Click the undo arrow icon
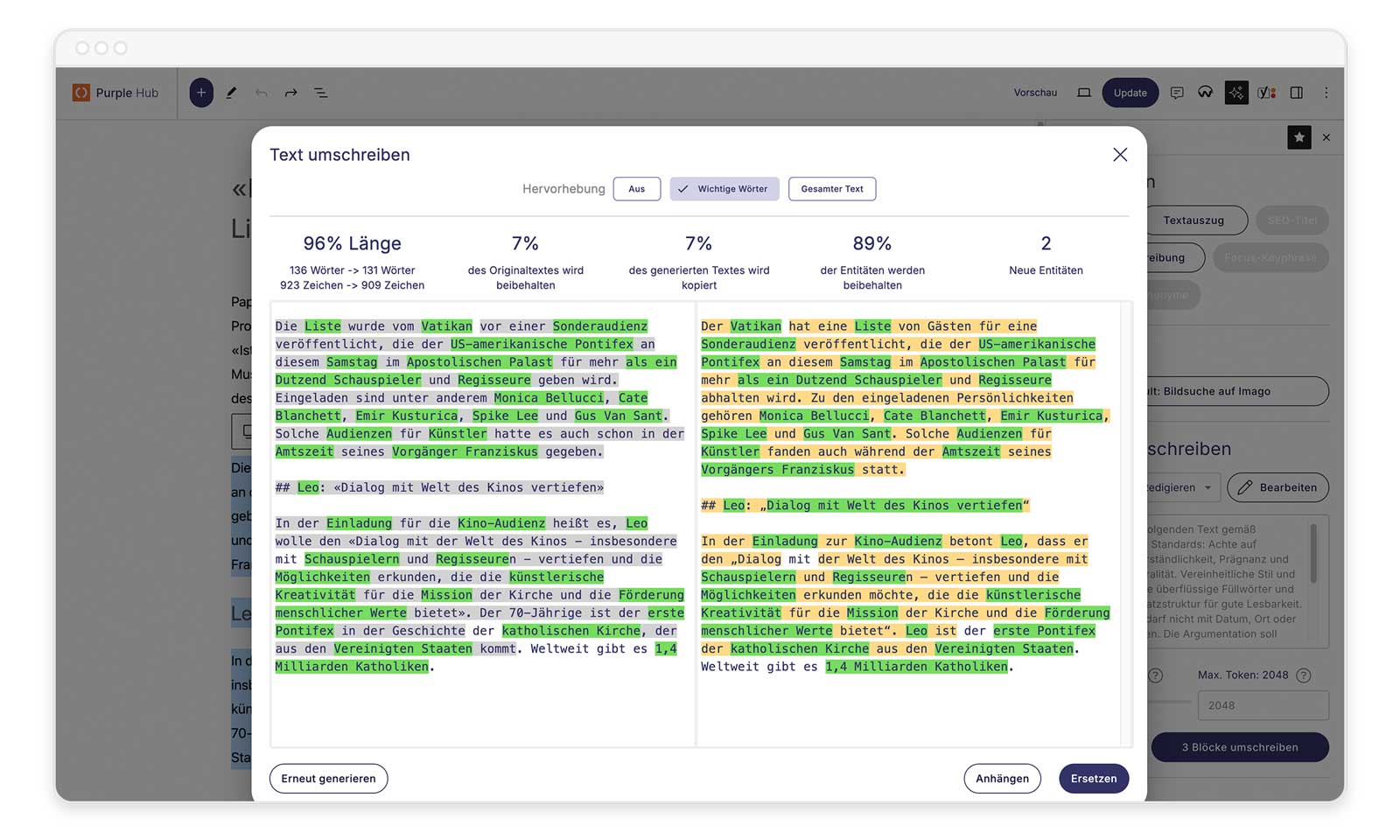The image size is (1400, 840). [261, 93]
